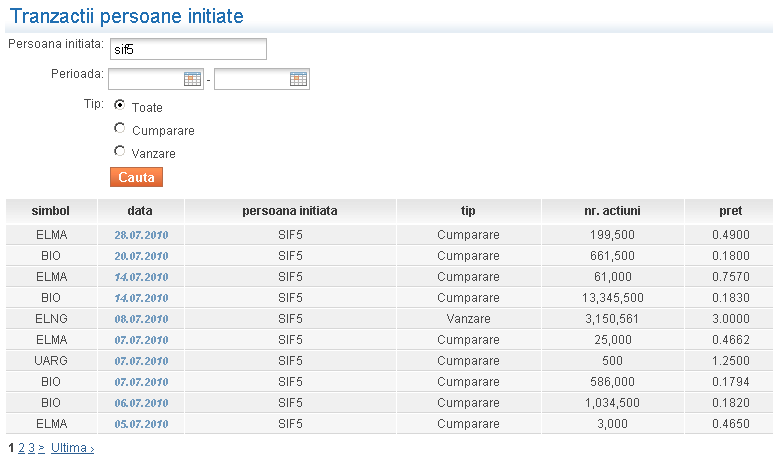Viewport: 773px width, 457px height.
Task: Click the 0.4650 price cell
Action: coord(731,424)
